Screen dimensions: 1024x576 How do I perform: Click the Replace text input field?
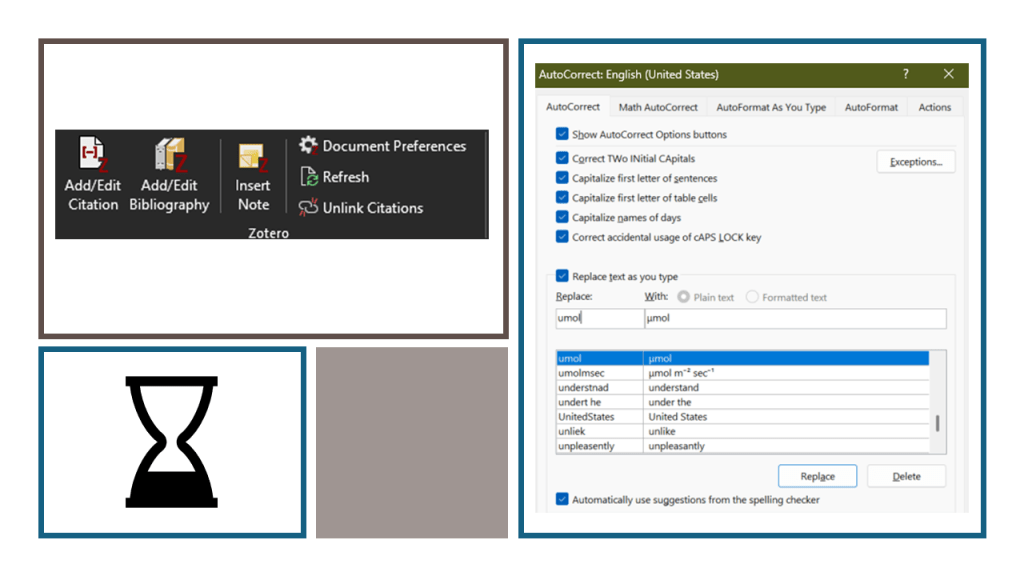point(599,319)
